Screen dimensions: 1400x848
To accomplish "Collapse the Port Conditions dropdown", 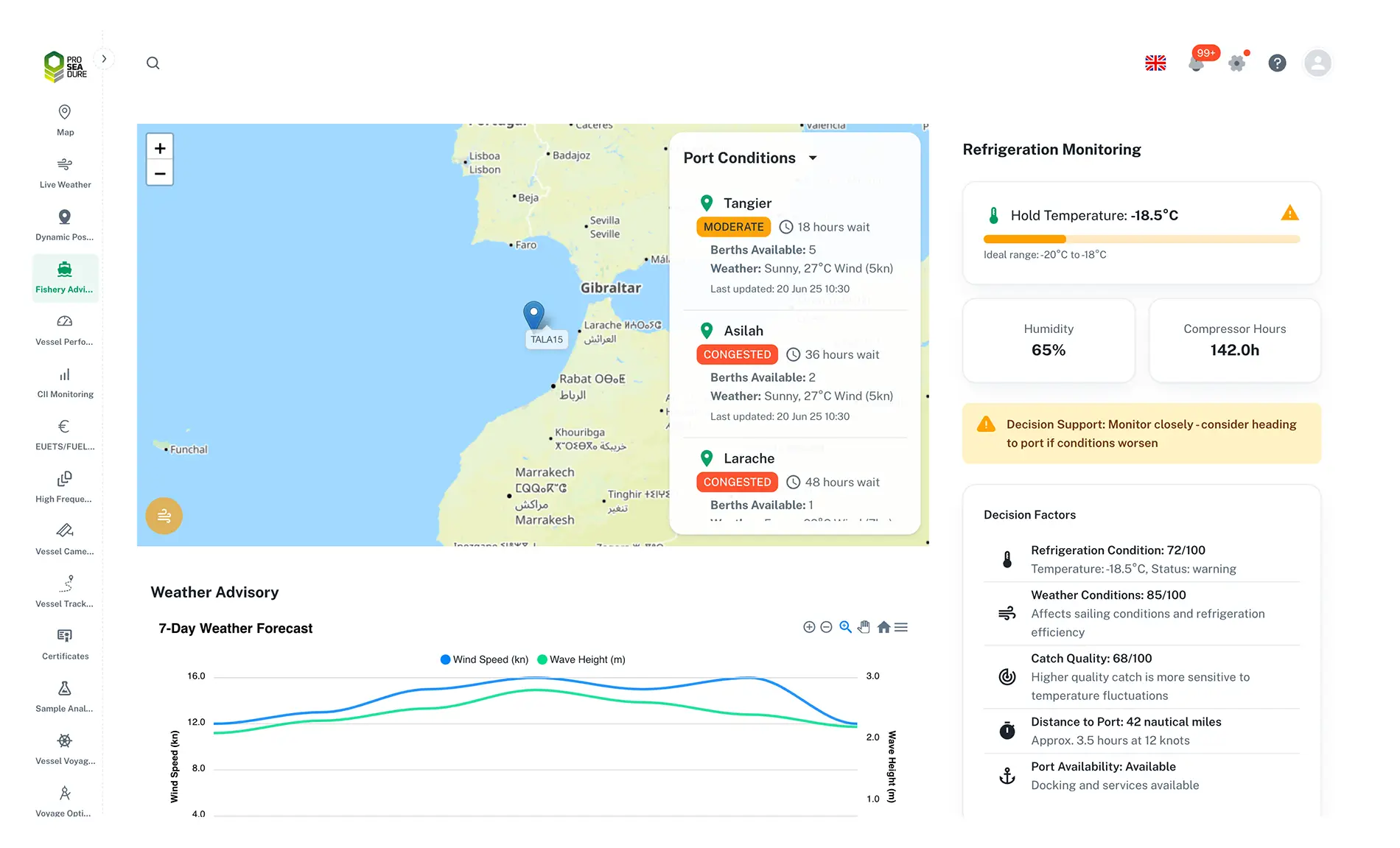I will (813, 158).
